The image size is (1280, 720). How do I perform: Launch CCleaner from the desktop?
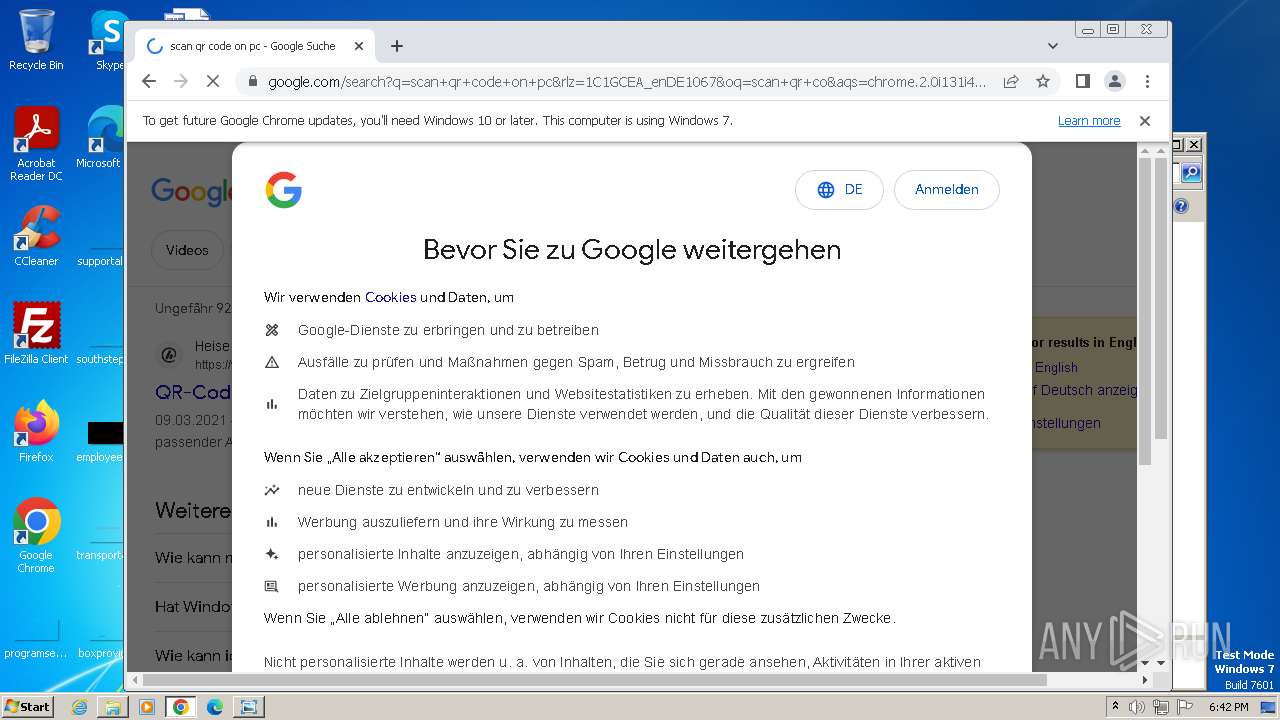pos(36,236)
